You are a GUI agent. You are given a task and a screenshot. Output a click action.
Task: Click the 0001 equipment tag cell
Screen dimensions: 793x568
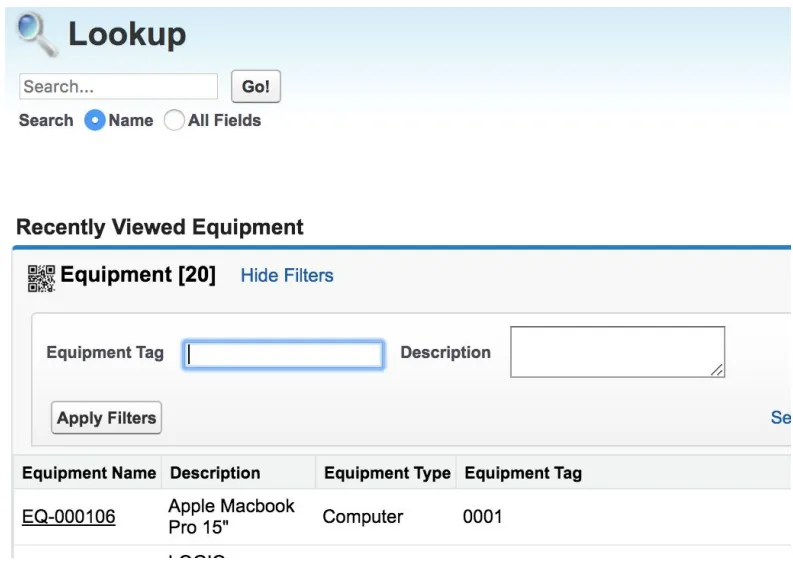(x=482, y=516)
